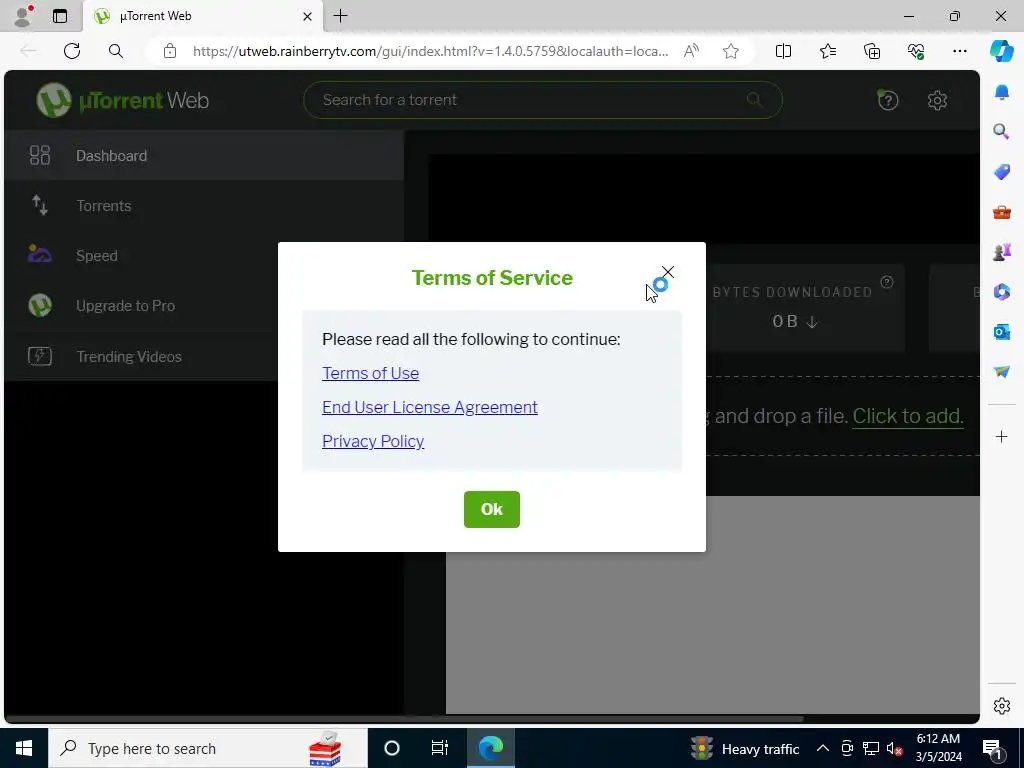The width and height of the screenshot is (1024, 768).
Task: Click the Torrents up-down arrows icon
Action: click(40, 205)
